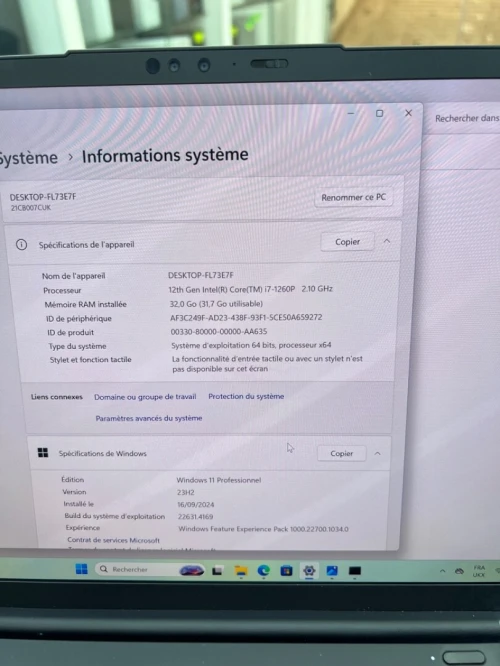Click the Rechercher dans field in background window
This screenshot has width=500, height=666.
tap(466, 119)
